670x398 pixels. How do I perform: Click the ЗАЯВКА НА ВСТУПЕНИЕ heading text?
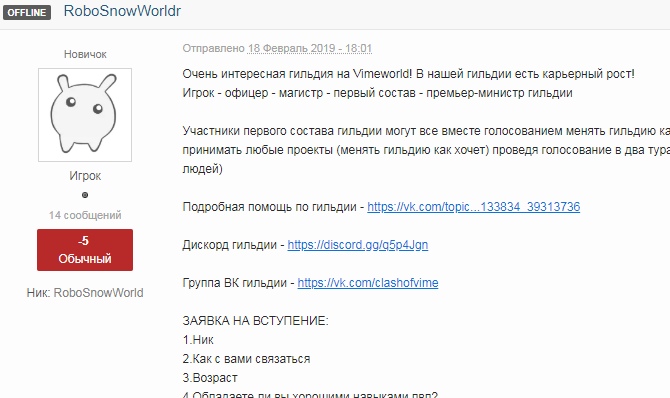pos(256,321)
